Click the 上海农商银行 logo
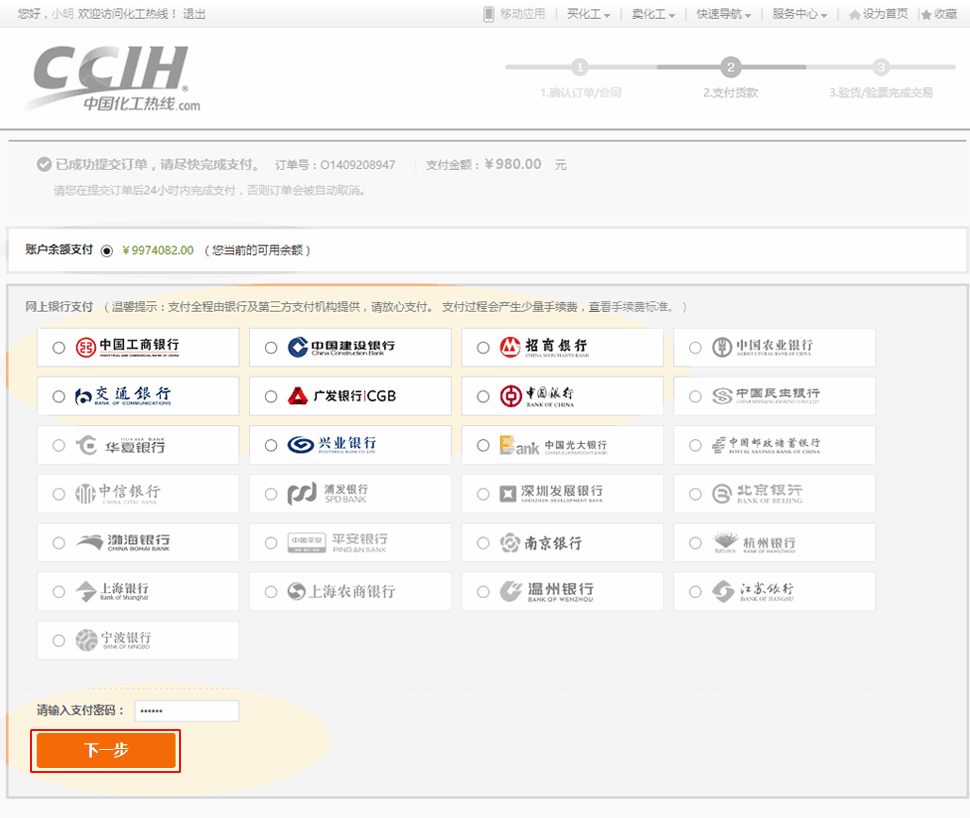 pyautogui.click(x=341, y=592)
